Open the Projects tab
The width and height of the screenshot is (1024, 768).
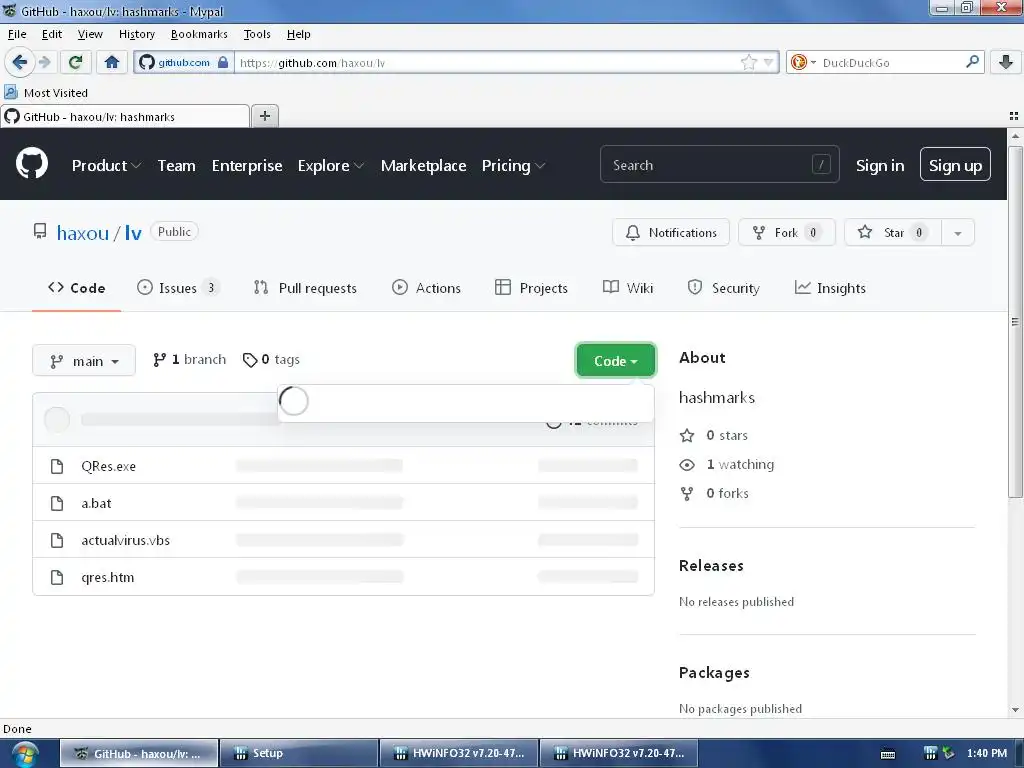pos(532,288)
